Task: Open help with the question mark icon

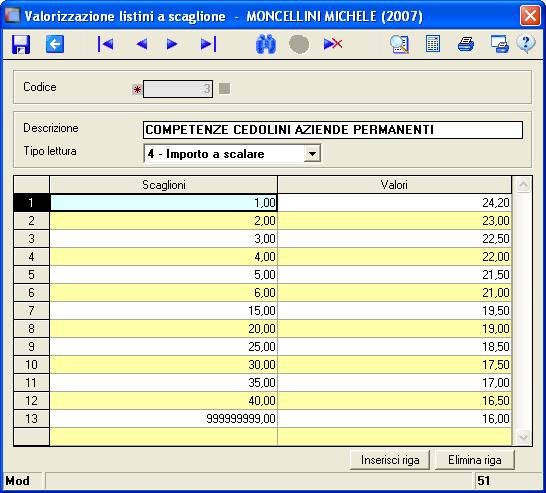Action: pyautogui.click(x=526, y=44)
